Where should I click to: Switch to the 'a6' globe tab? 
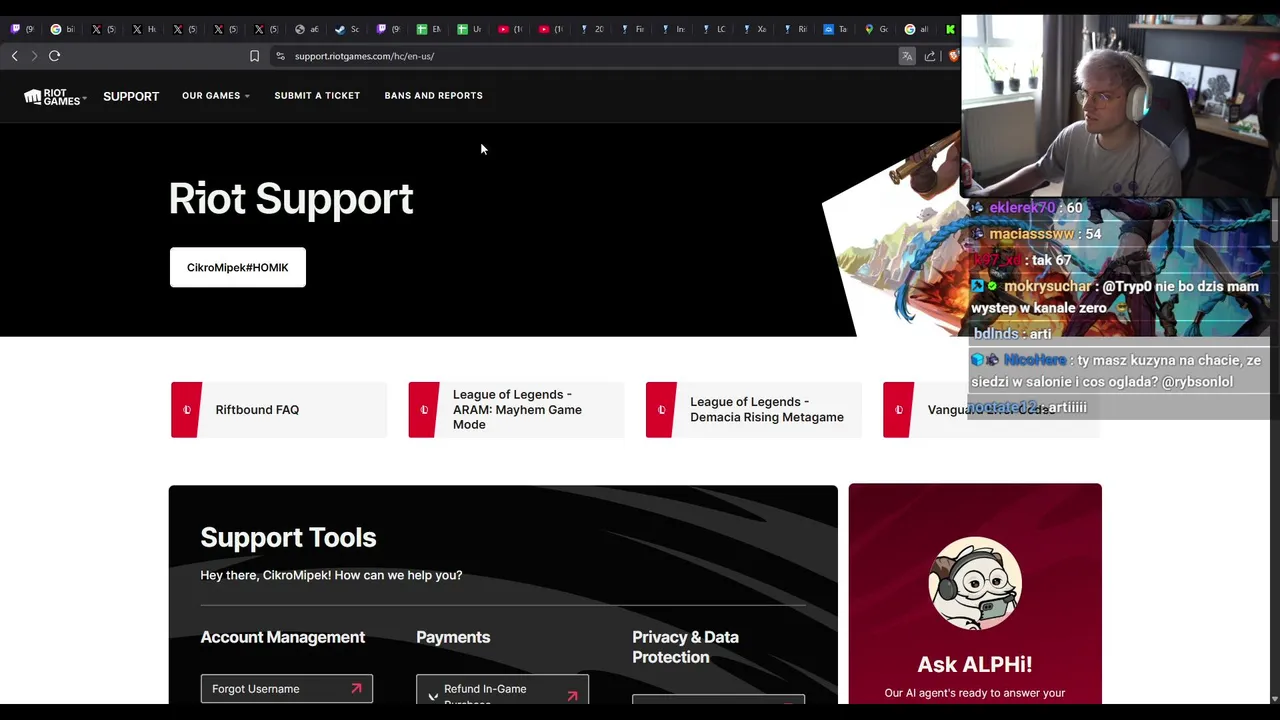coord(306,29)
